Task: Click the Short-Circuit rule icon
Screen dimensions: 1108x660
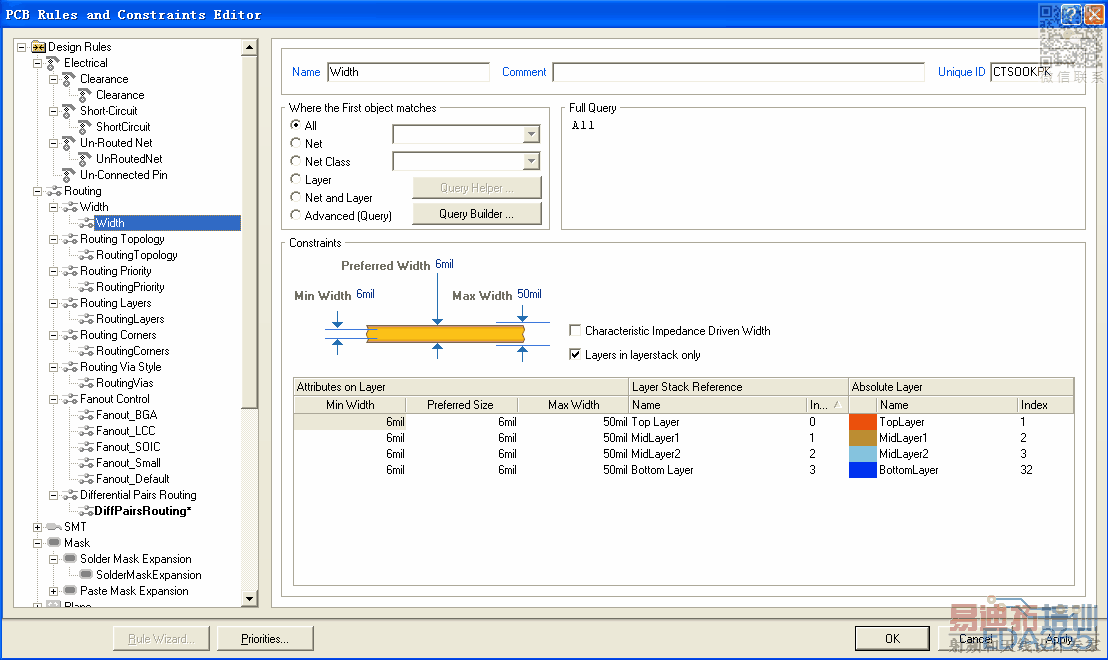Action: coord(69,111)
